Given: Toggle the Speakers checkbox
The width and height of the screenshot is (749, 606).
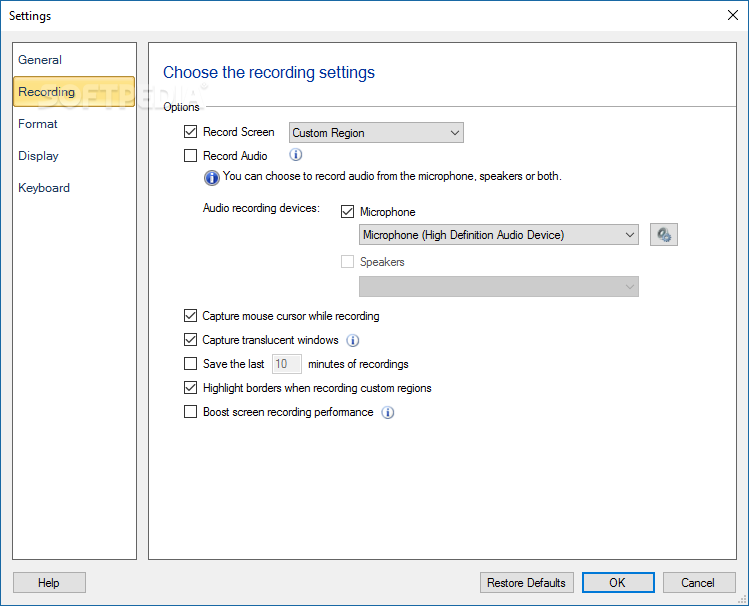Looking at the screenshot, I should tap(347, 261).
